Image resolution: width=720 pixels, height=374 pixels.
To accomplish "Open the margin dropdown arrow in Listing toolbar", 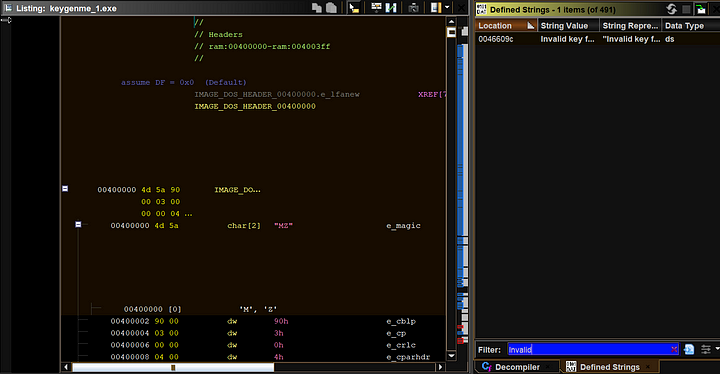I will point(447,7).
